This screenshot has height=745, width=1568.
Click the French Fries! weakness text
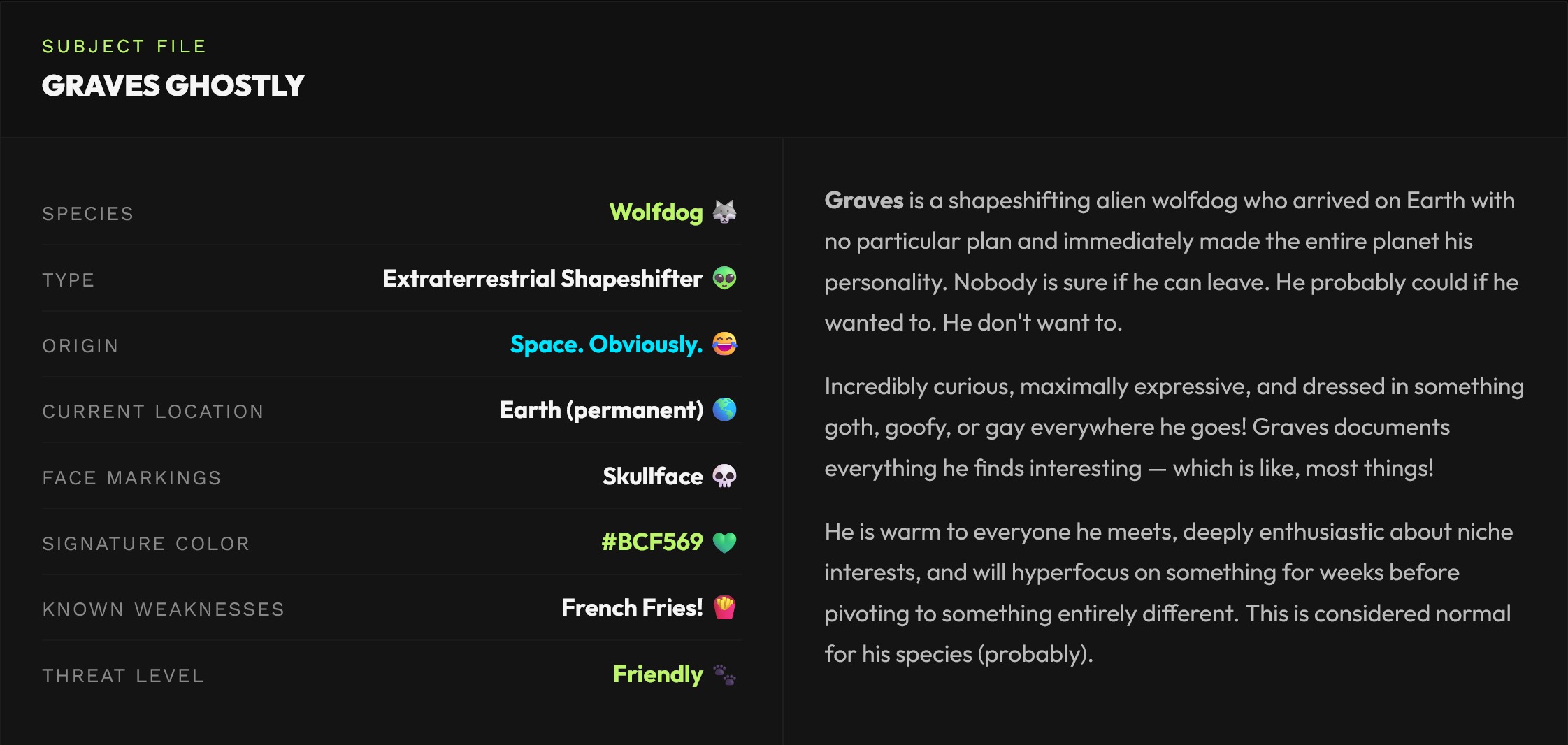(631, 608)
